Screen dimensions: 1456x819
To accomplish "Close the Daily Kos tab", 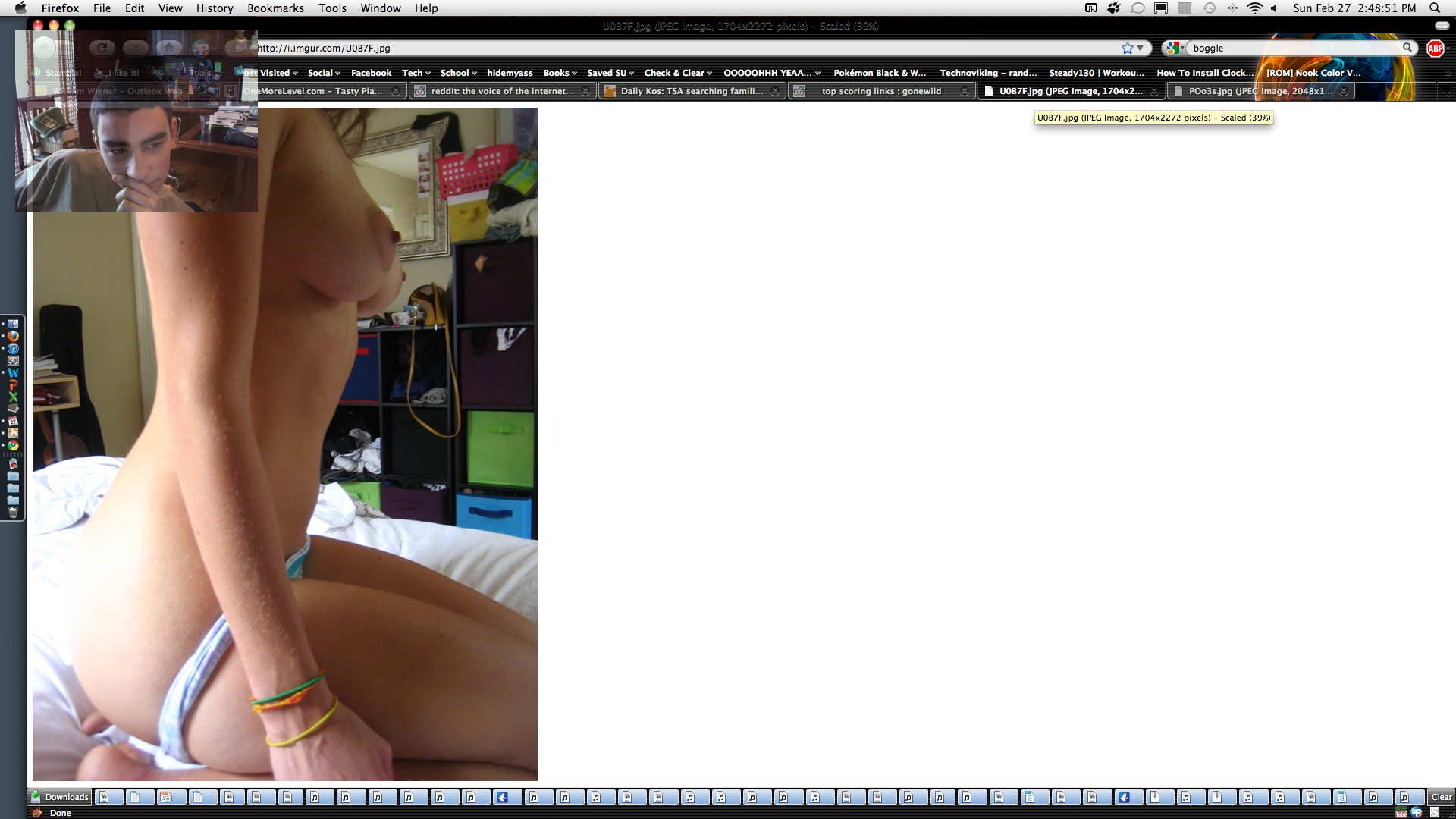I will click(x=775, y=91).
